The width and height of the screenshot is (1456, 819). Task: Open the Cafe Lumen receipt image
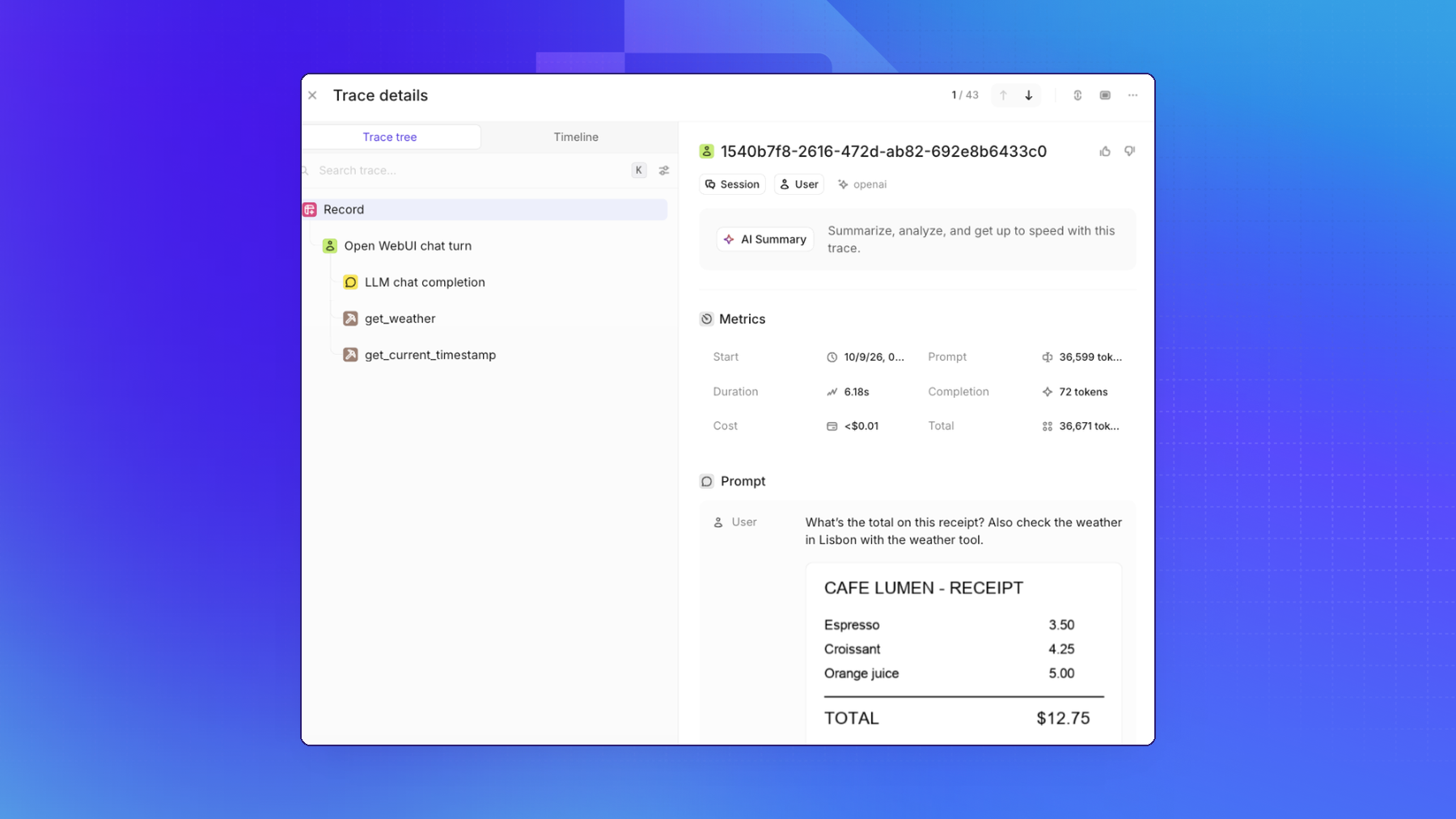point(963,653)
